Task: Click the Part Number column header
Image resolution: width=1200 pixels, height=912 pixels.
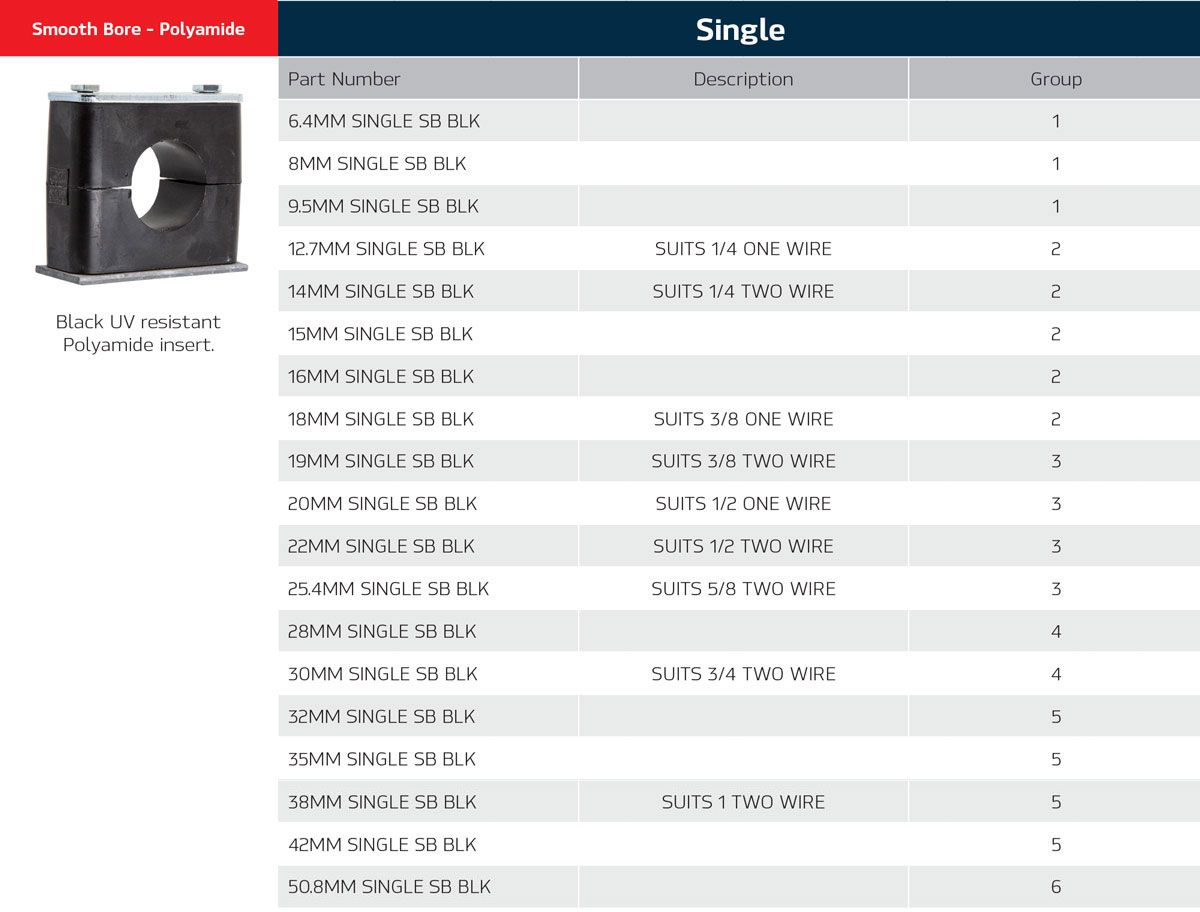Action: pyautogui.click(x=344, y=79)
